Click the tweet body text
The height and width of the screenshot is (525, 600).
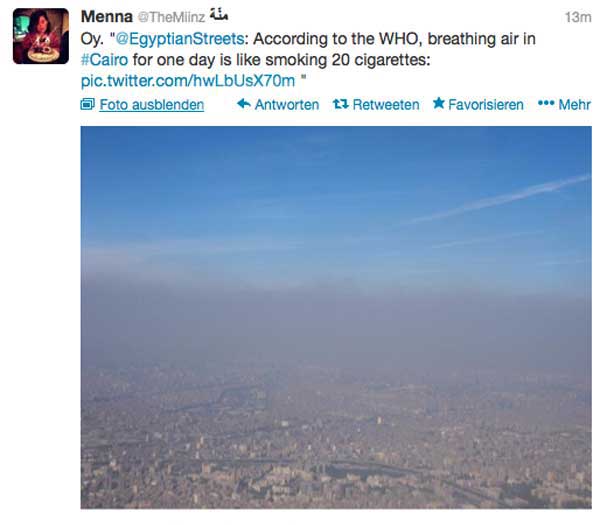[308, 60]
